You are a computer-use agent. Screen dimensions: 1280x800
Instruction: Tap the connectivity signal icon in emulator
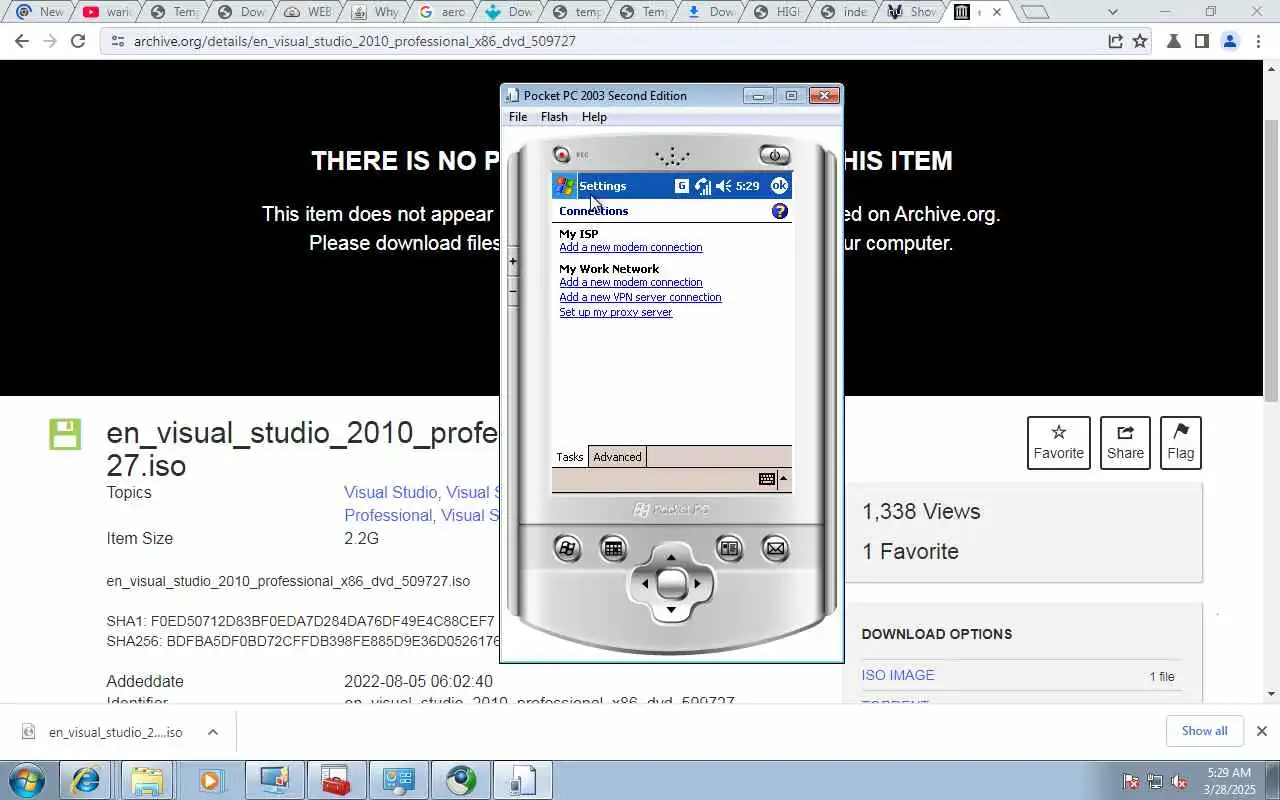(703, 186)
